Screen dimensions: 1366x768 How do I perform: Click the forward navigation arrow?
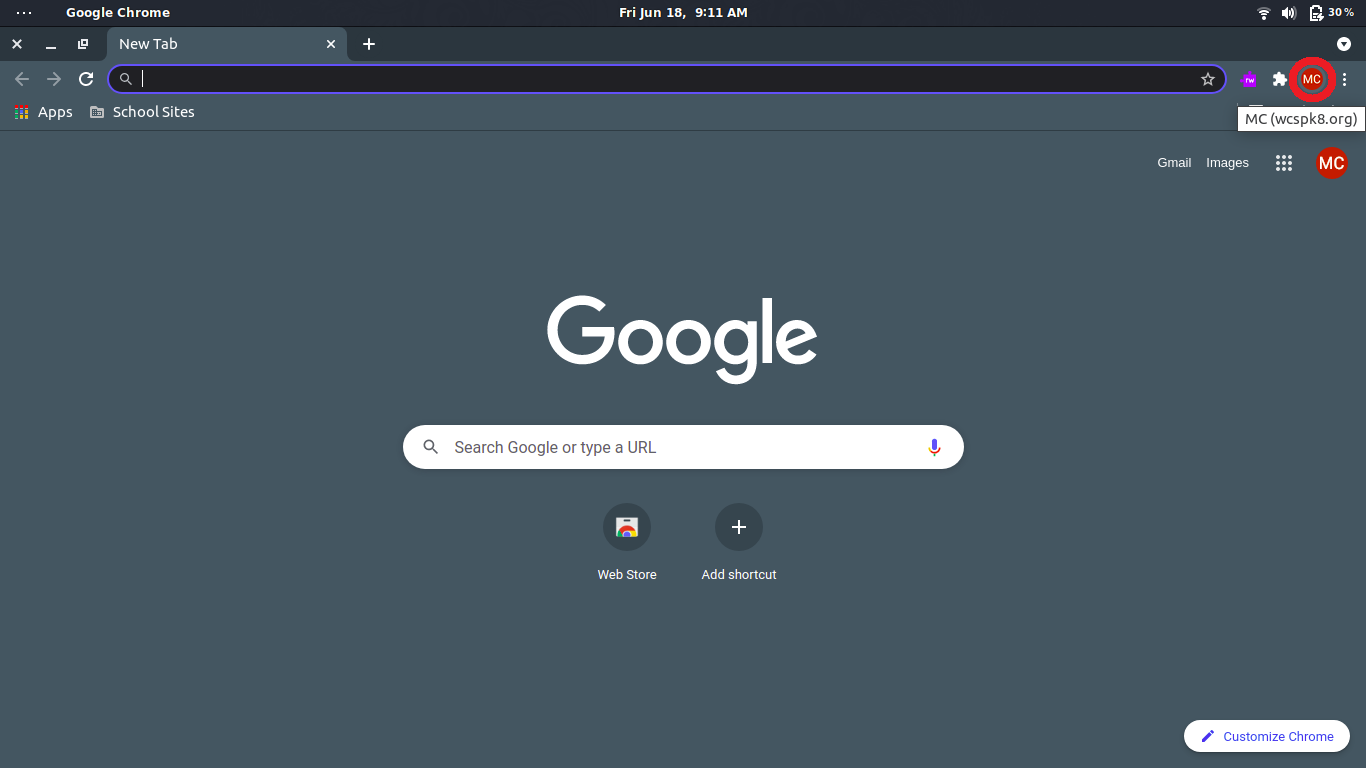click(54, 79)
